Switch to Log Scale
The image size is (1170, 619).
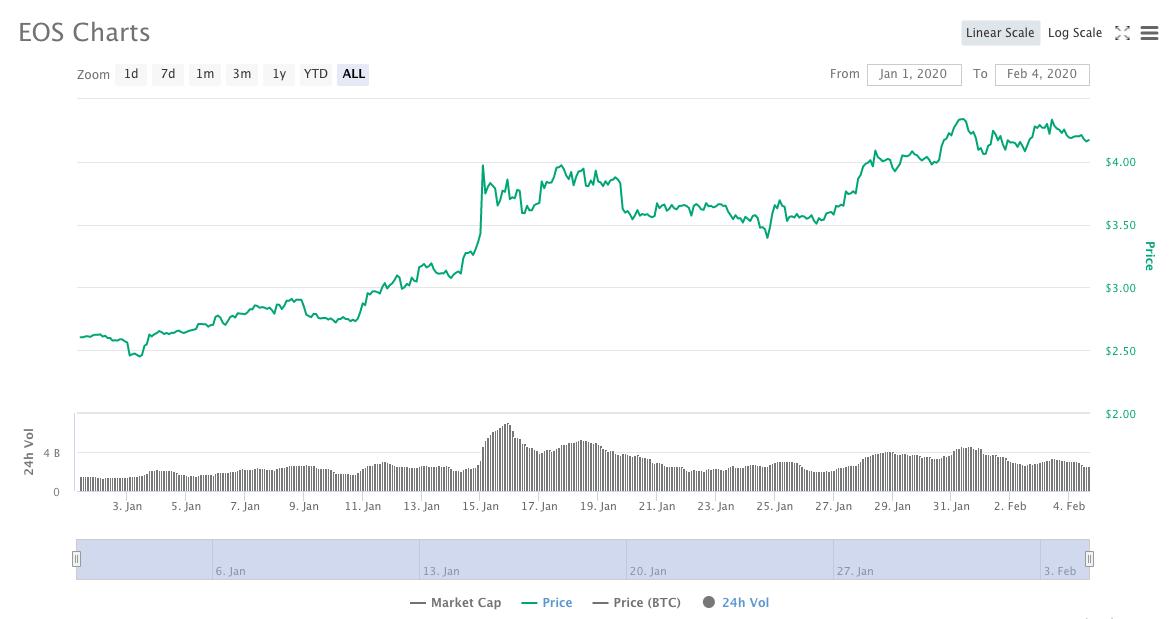[1074, 32]
